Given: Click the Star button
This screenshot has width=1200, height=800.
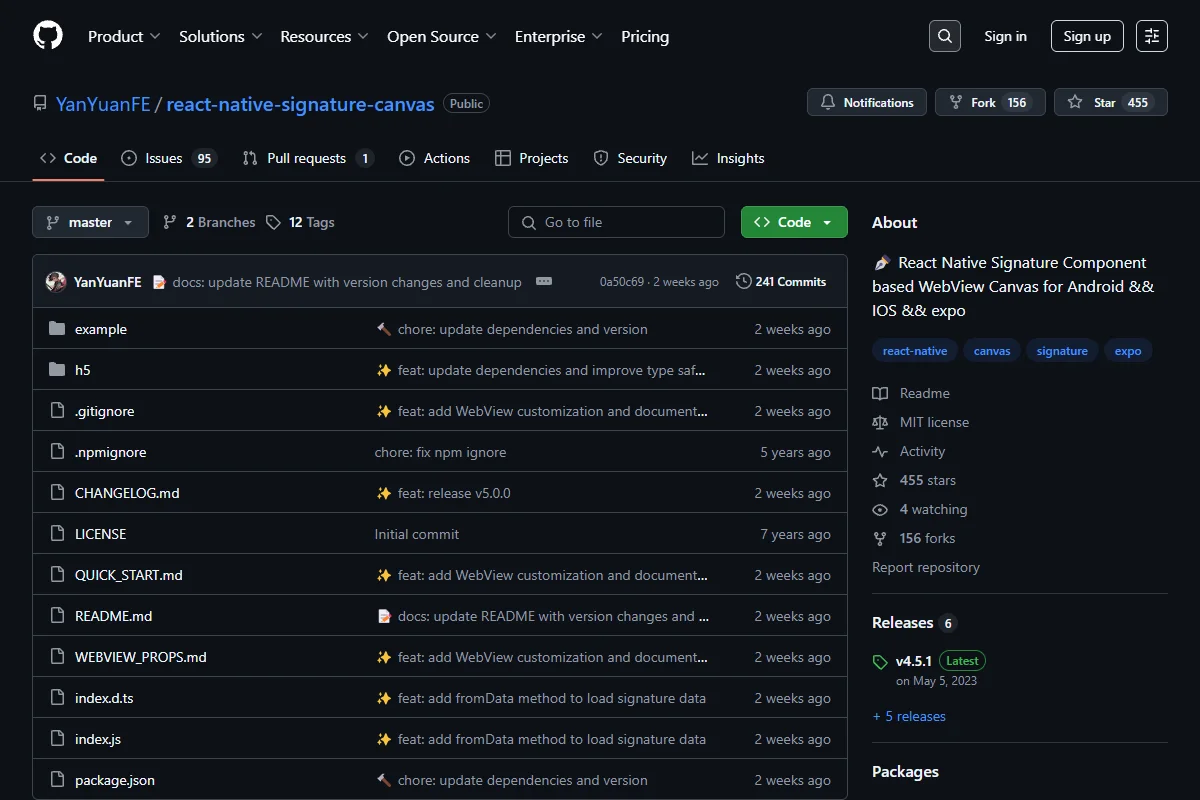Looking at the screenshot, I should pos(1110,102).
